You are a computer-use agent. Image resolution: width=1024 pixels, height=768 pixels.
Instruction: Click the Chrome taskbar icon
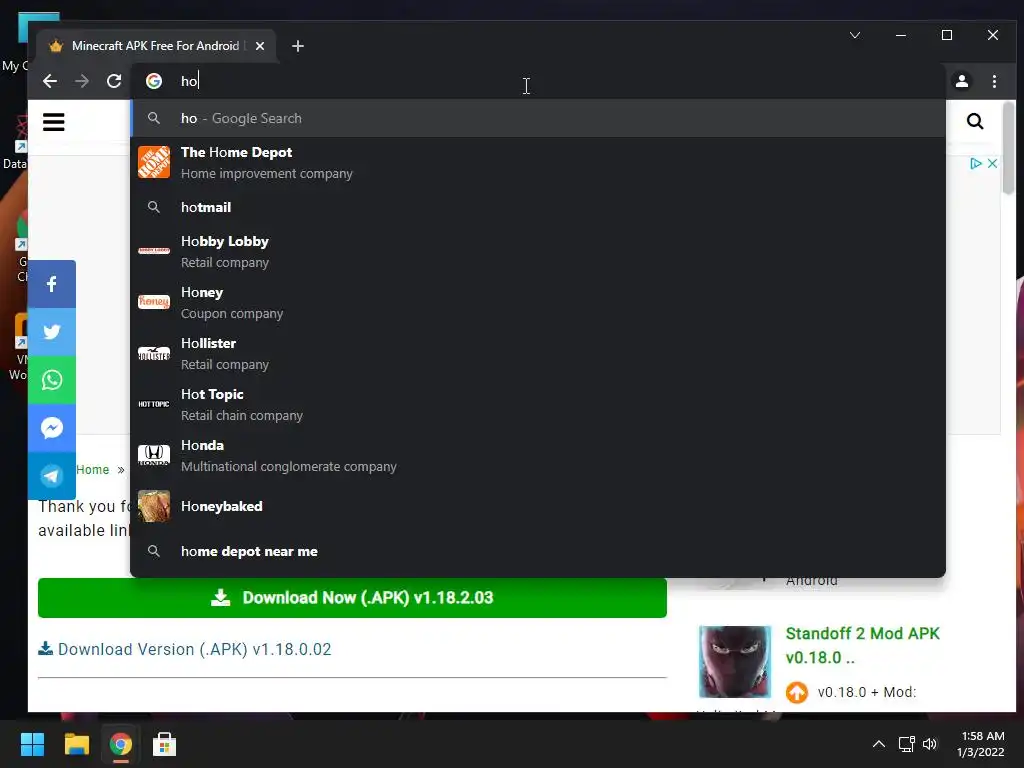(120, 744)
